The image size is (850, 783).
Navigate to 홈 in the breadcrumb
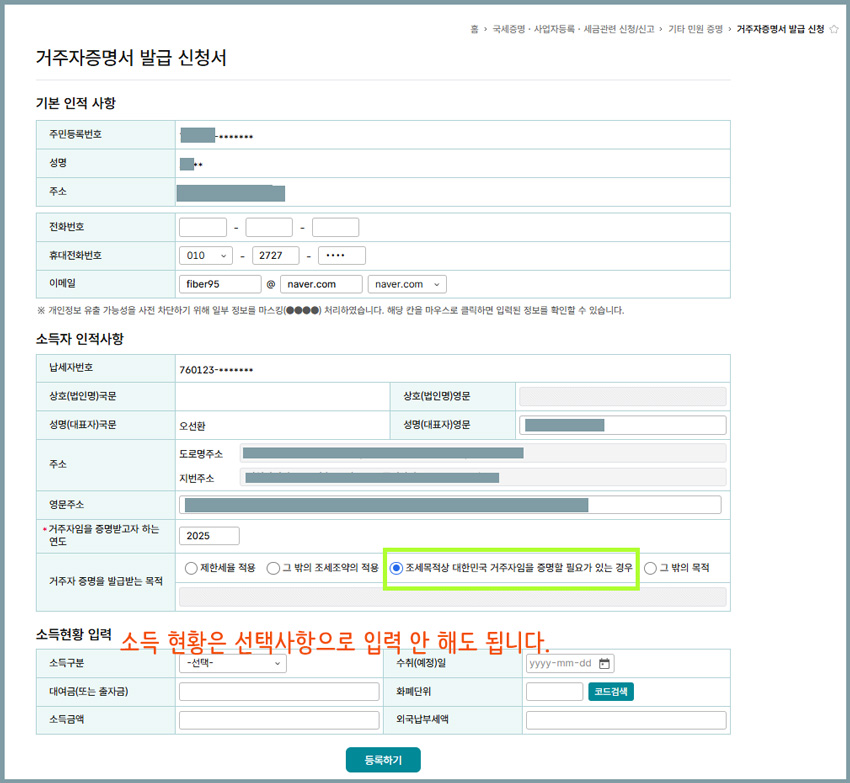(476, 30)
